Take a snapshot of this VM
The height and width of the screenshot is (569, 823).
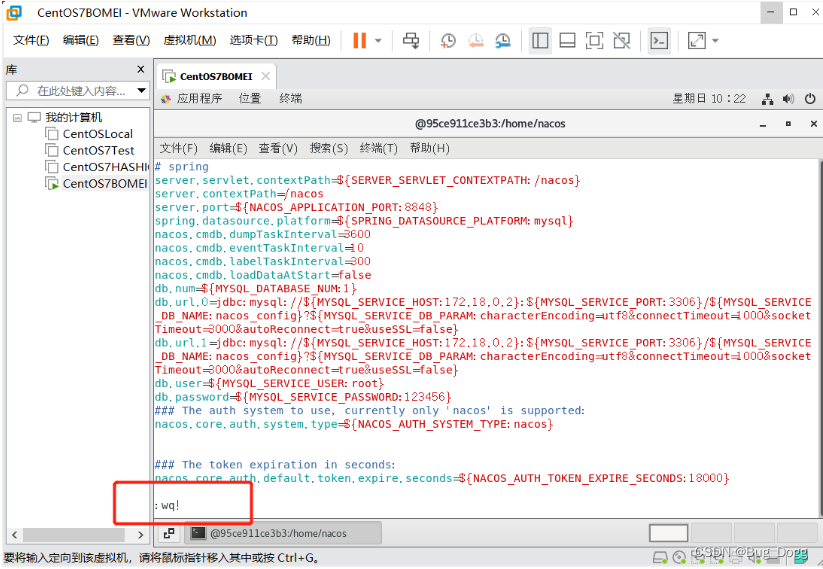[448, 40]
